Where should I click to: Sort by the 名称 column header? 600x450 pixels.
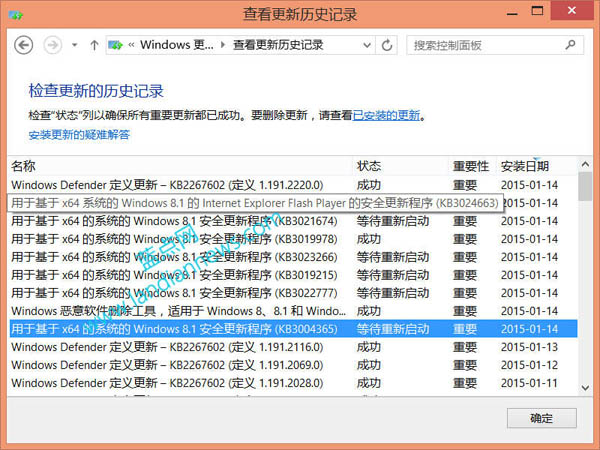pos(180,166)
